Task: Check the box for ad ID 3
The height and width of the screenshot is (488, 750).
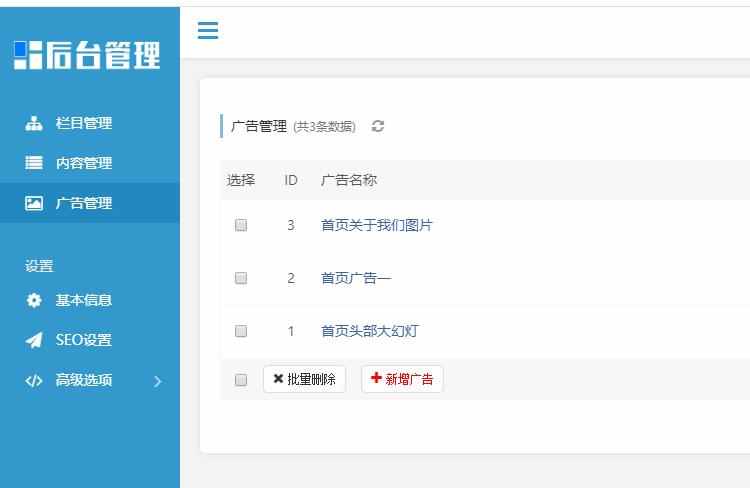Action: pyautogui.click(x=241, y=225)
